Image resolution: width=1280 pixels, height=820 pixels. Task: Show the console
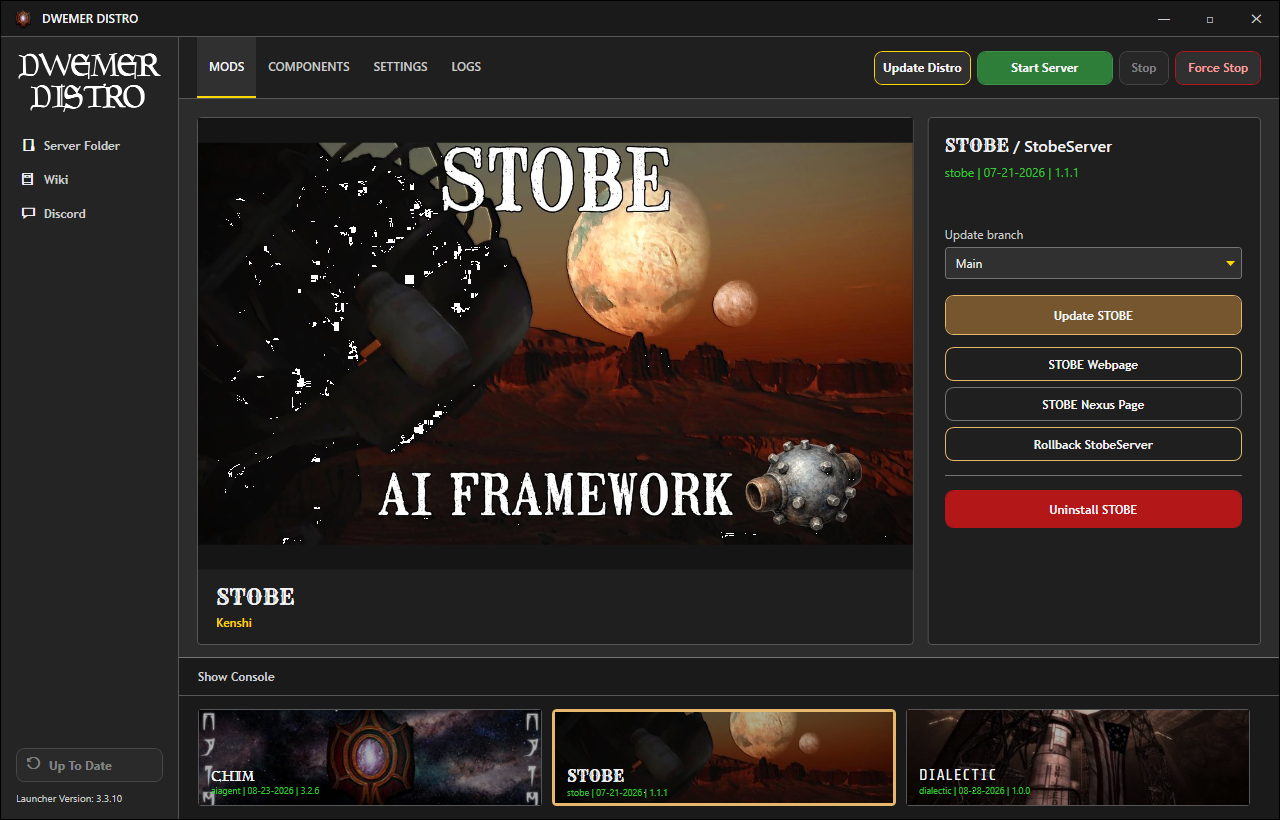(x=236, y=677)
